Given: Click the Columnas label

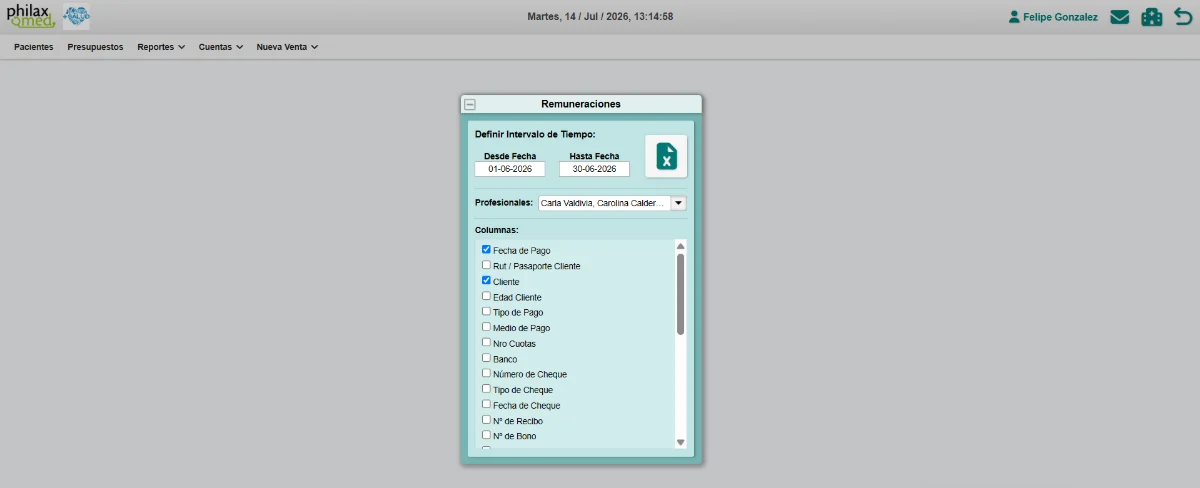Looking at the screenshot, I should 496,230.
